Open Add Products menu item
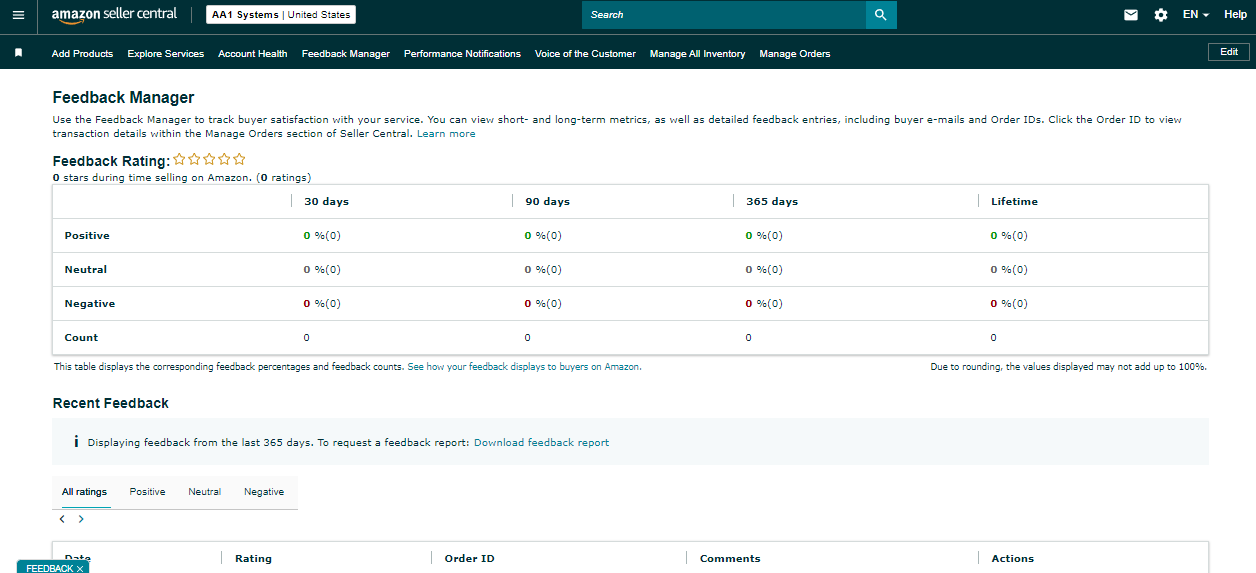Screen dimensions: 1256x573 (83, 54)
